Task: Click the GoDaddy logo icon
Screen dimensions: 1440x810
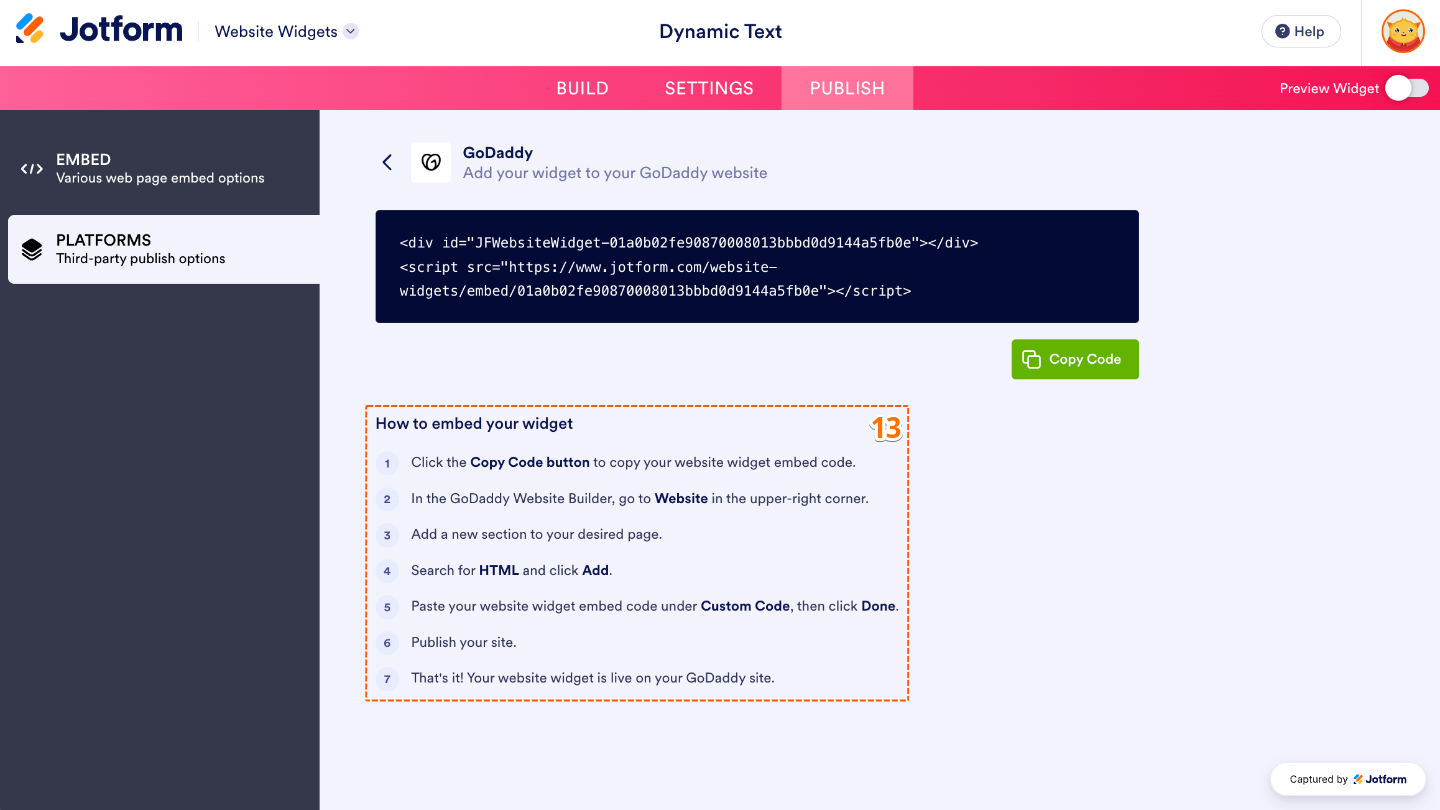Action: pos(431,162)
